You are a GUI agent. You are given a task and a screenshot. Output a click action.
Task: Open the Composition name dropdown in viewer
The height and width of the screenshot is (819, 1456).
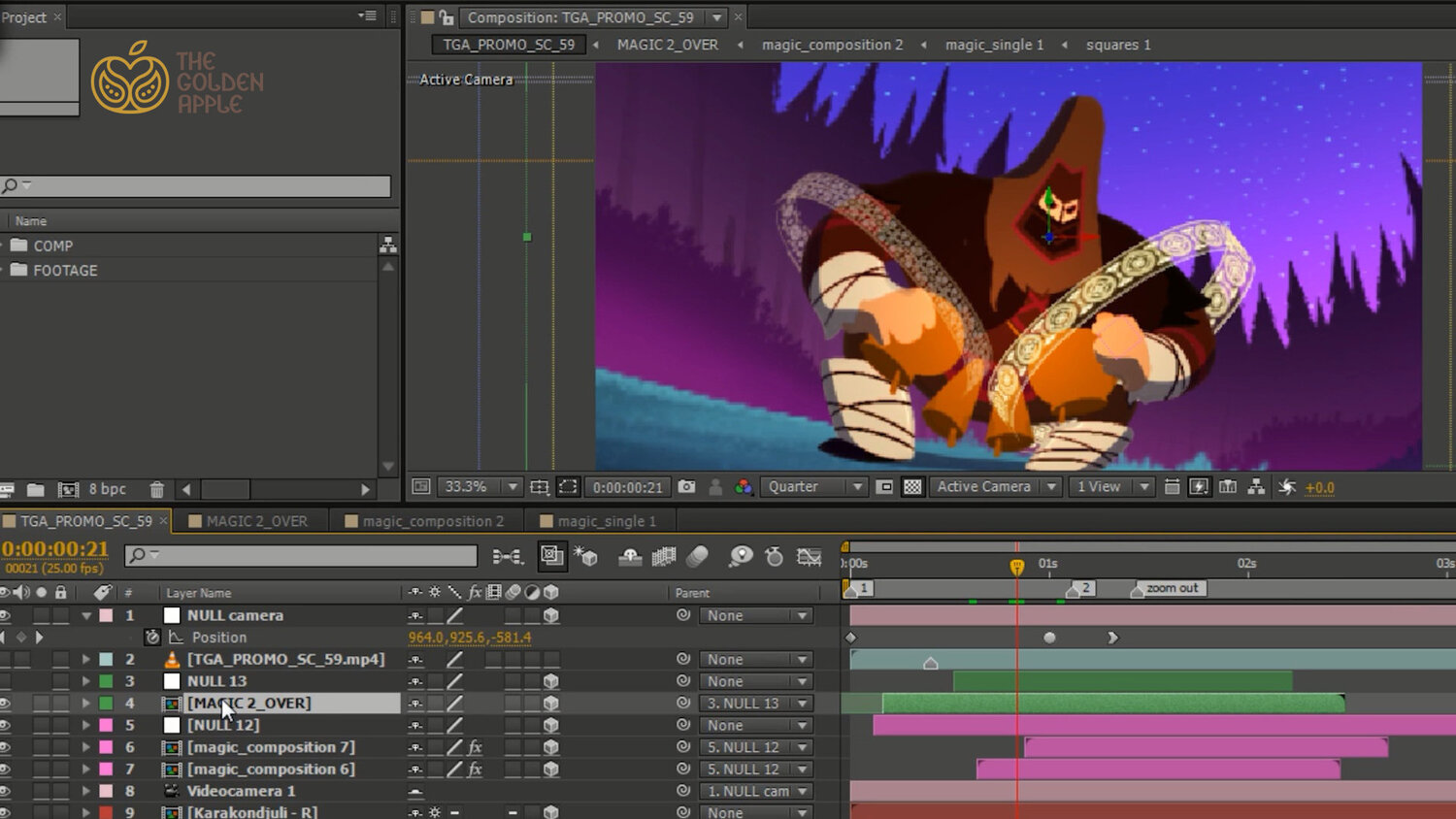[716, 17]
